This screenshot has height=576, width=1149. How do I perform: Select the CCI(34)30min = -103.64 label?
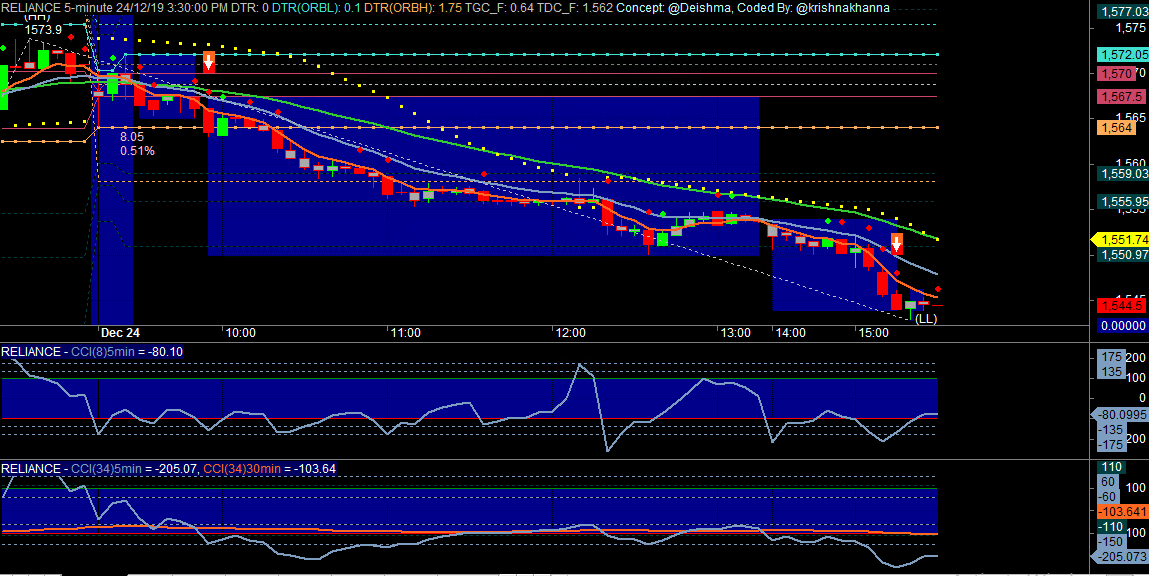[x=270, y=468]
